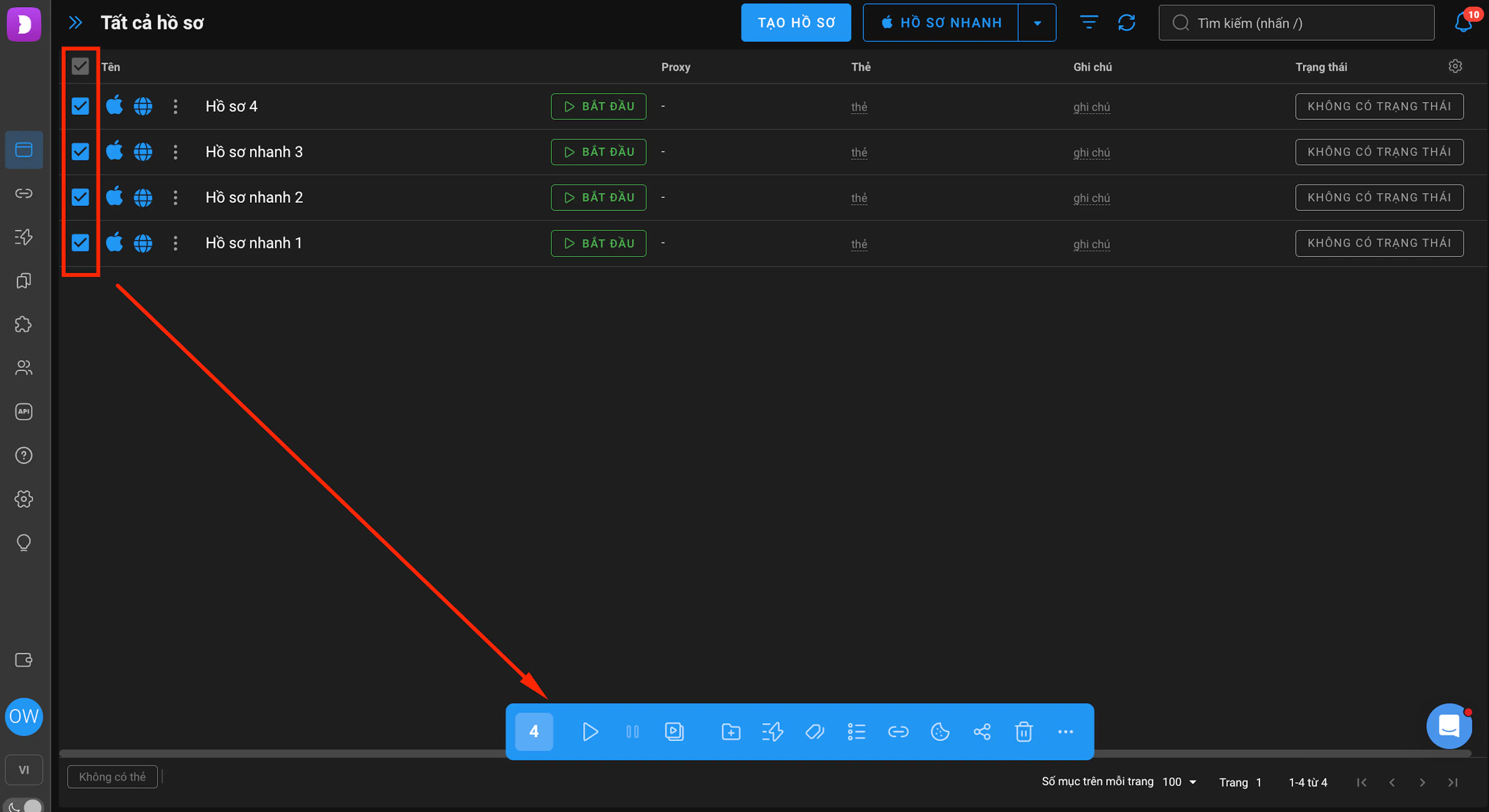Image resolution: width=1489 pixels, height=812 pixels.
Task: Click the link proxy icon in bulk bar
Action: (898, 732)
